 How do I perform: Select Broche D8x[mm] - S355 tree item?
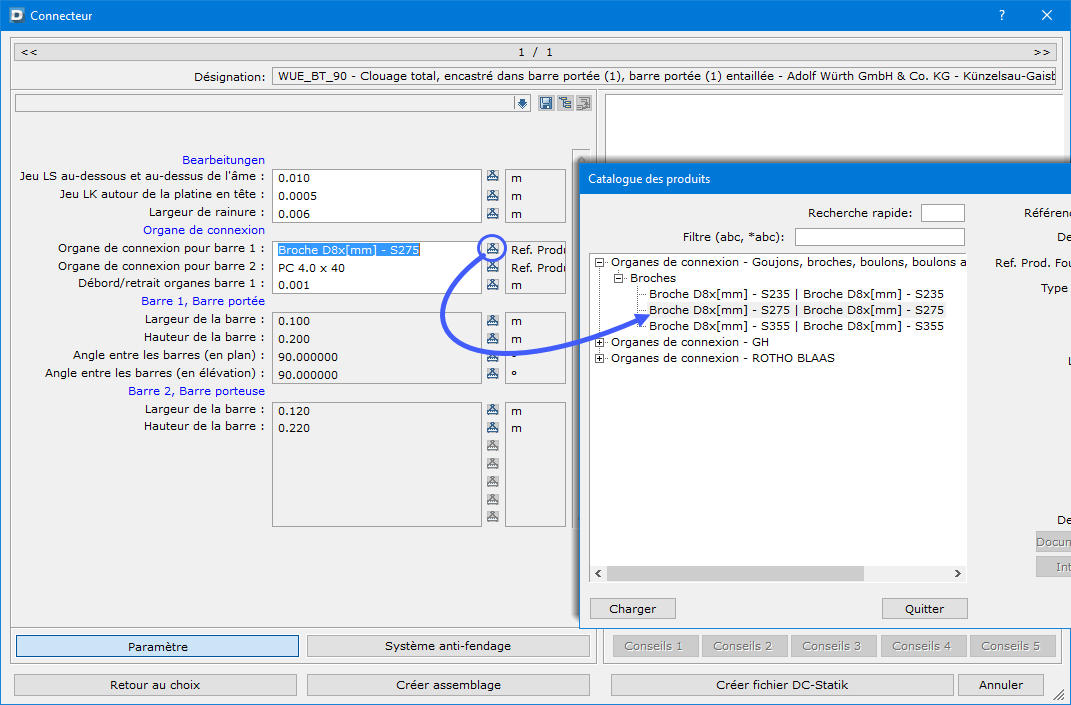(x=796, y=326)
